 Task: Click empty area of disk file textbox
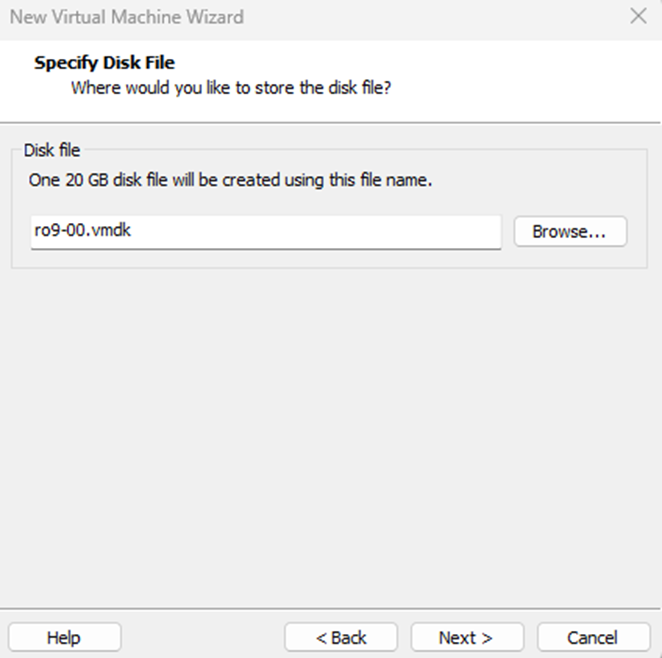(317, 232)
